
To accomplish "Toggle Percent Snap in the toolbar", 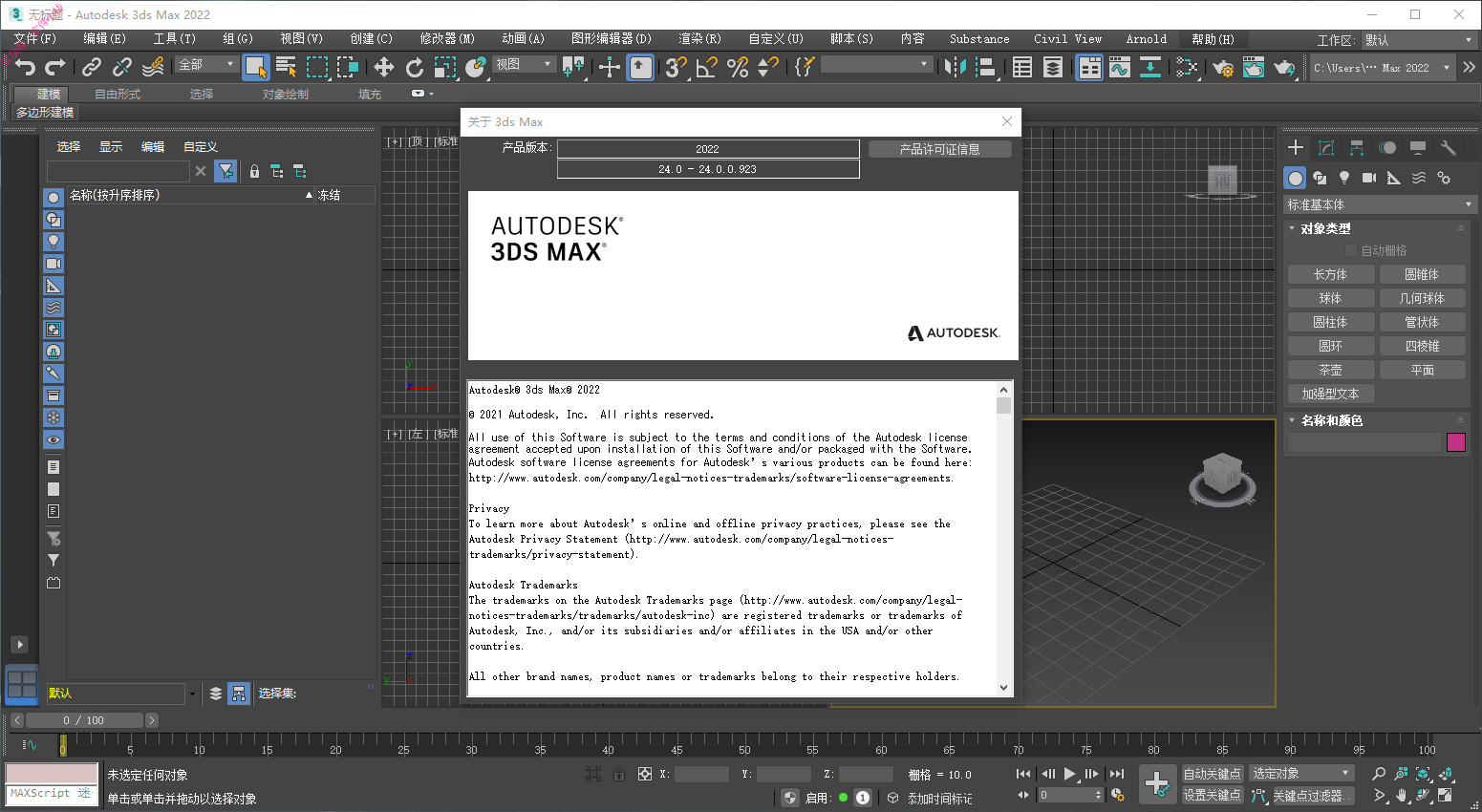I will tap(738, 67).
